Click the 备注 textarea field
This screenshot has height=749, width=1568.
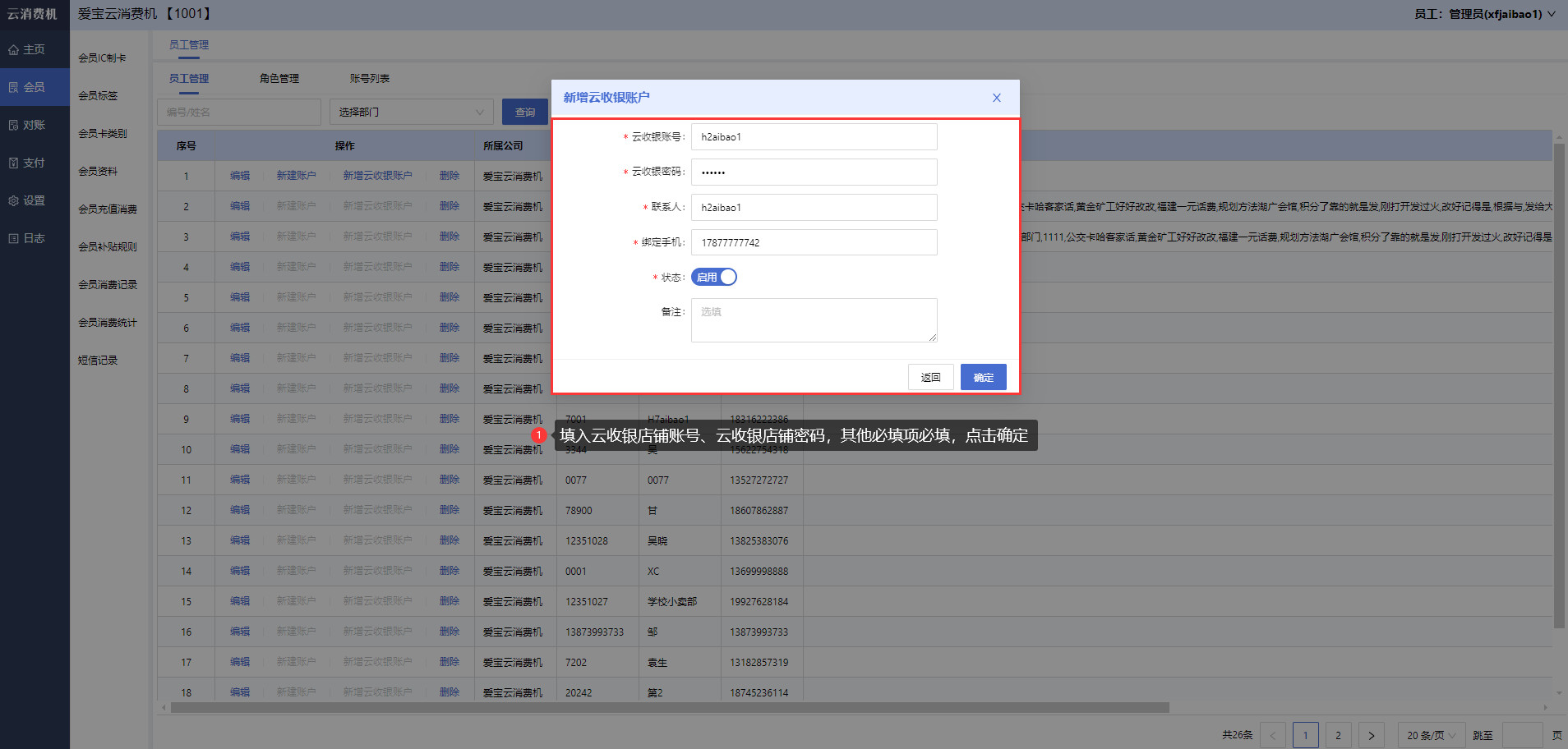coord(814,320)
